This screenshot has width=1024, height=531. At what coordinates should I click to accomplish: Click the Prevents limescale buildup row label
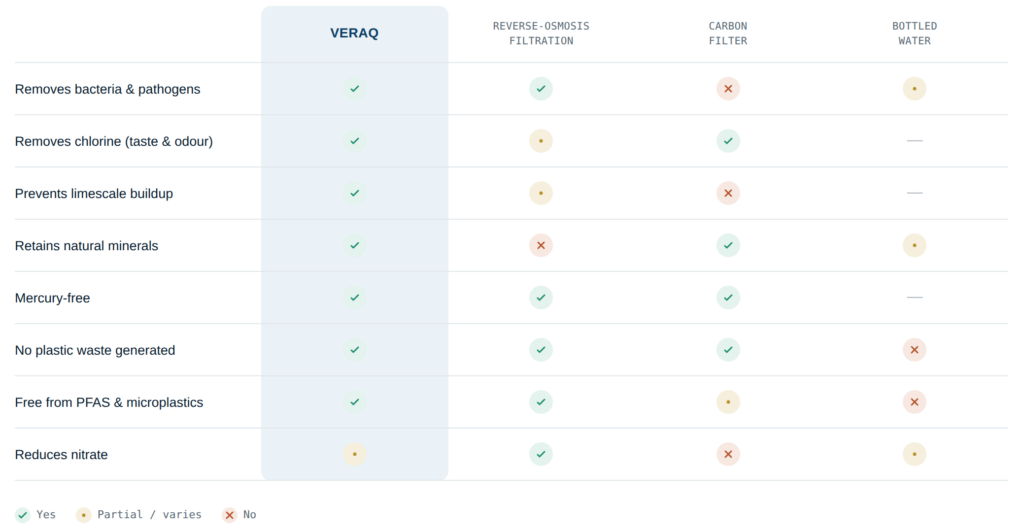click(x=94, y=193)
